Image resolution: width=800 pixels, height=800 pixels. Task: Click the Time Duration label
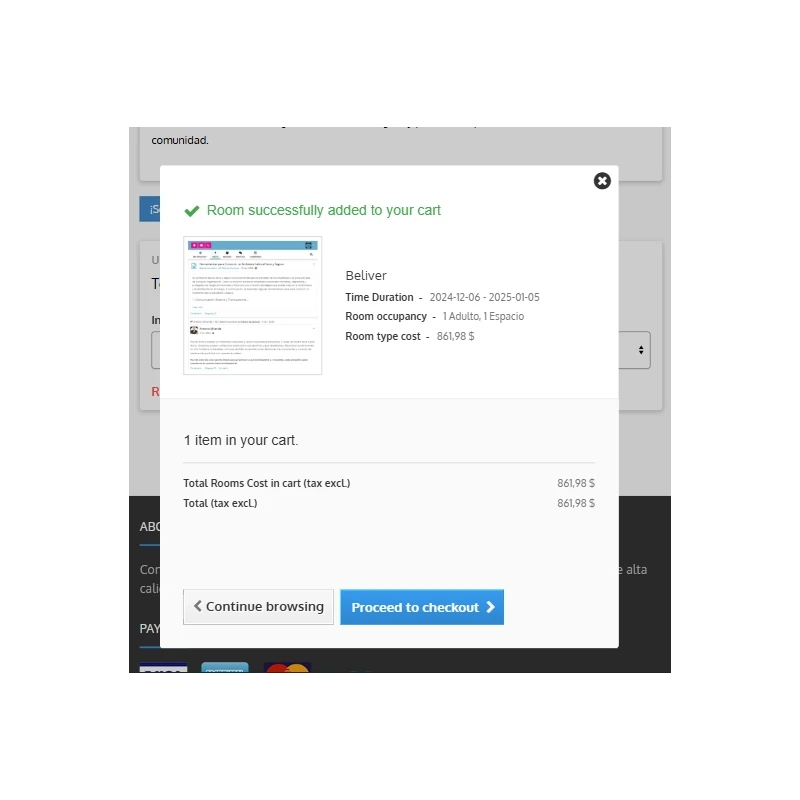(x=379, y=297)
